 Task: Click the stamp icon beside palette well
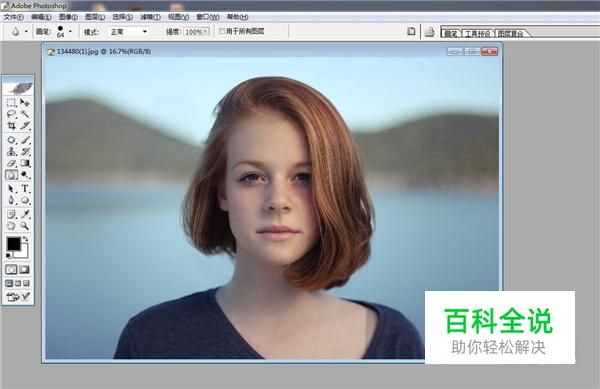pyautogui.click(x=430, y=32)
